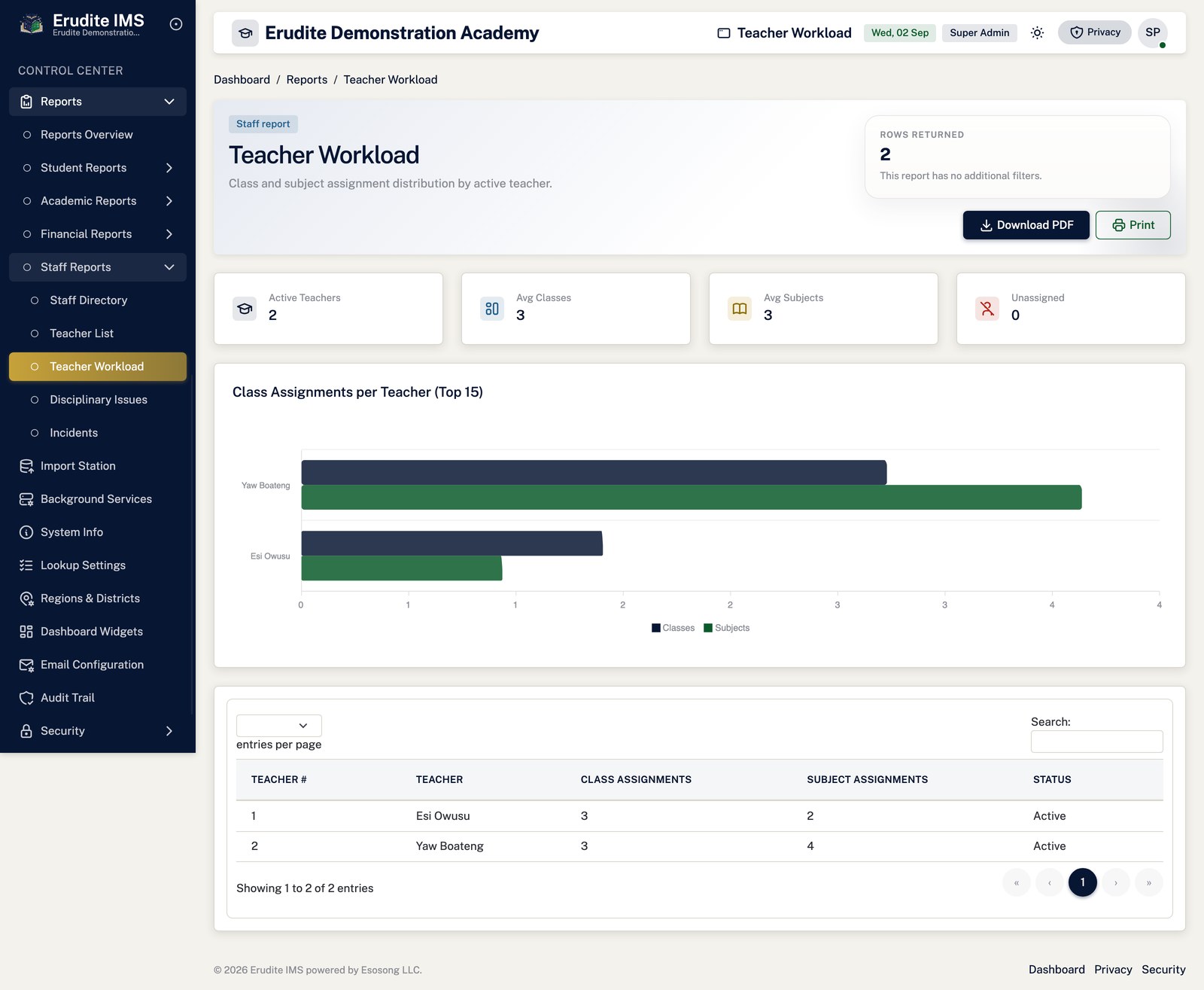Click the table Search input field

[x=1096, y=742]
